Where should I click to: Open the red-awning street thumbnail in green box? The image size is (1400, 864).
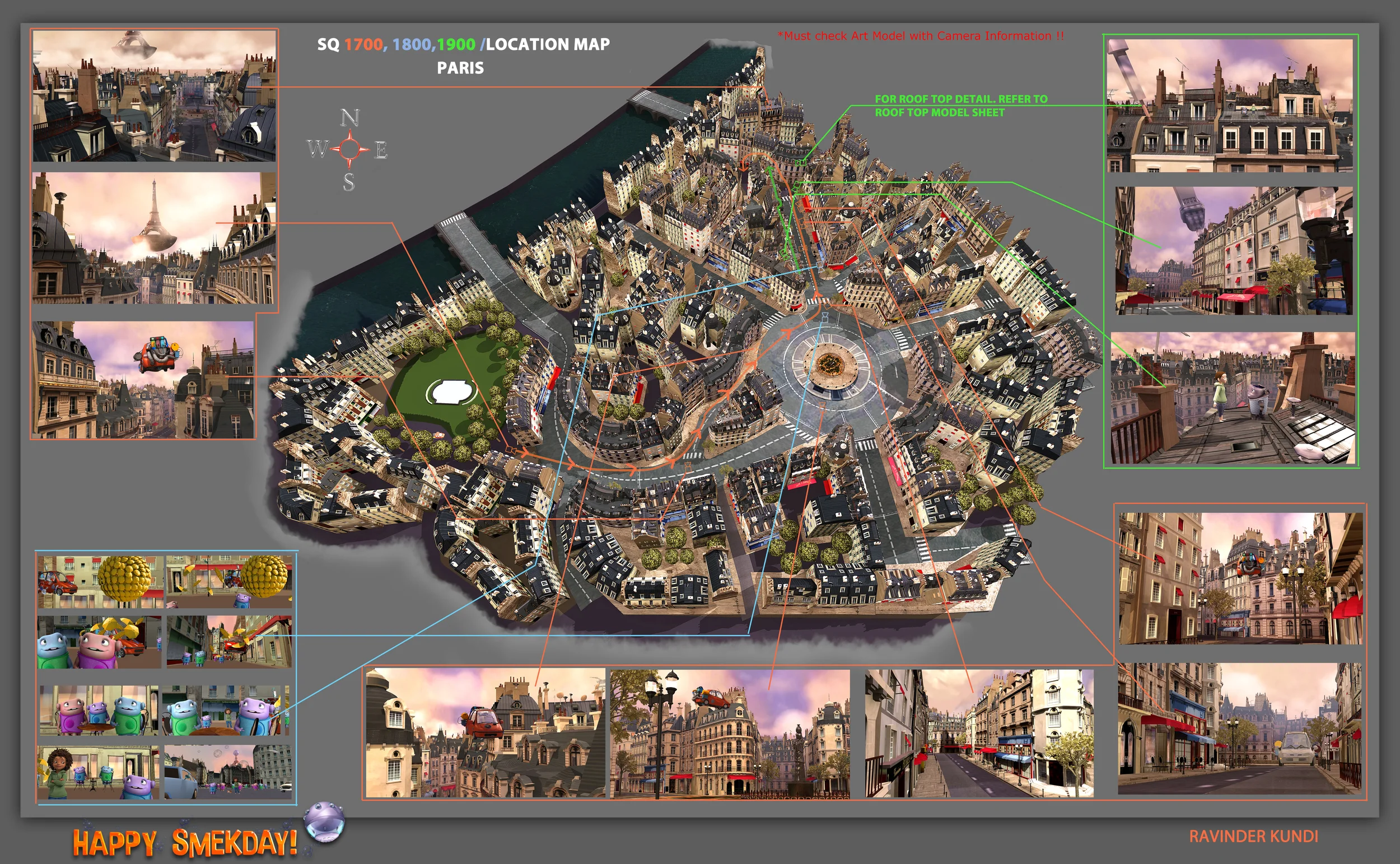1234,250
